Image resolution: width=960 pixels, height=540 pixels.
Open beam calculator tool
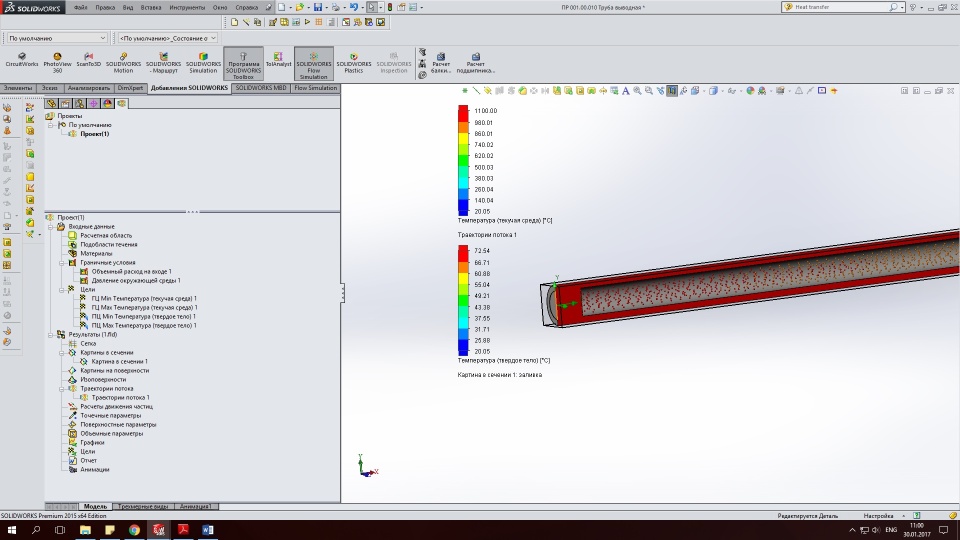pyautogui.click(x=441, y=63)
